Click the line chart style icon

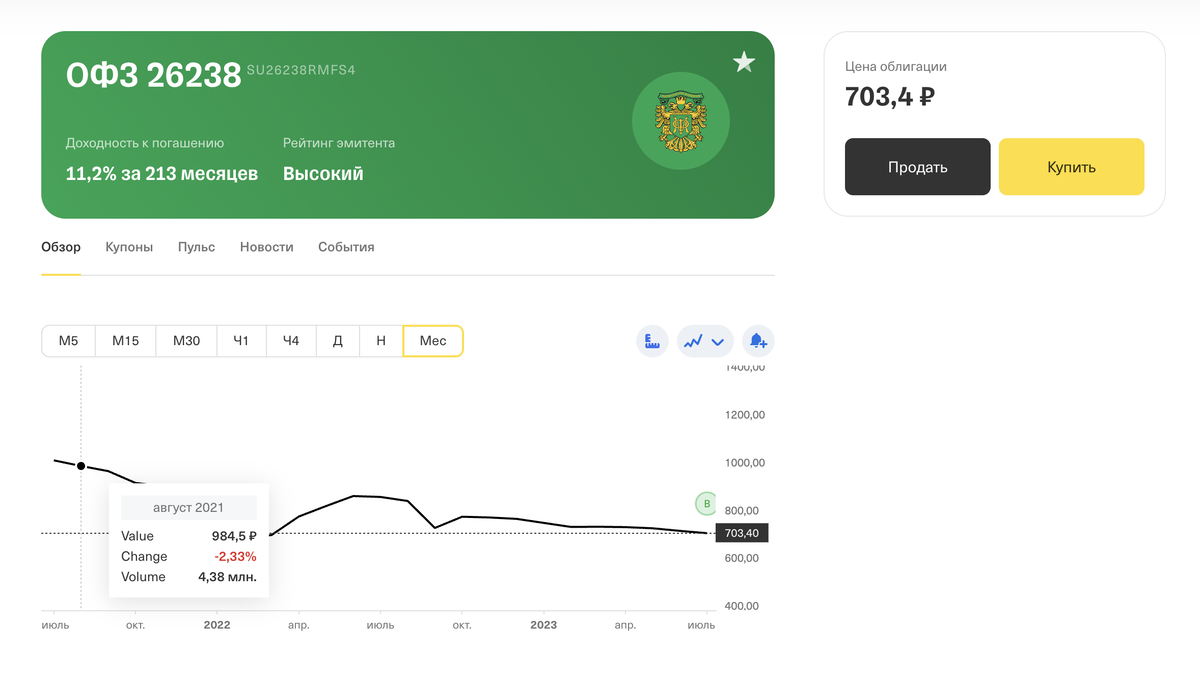[x=694, y=341]
